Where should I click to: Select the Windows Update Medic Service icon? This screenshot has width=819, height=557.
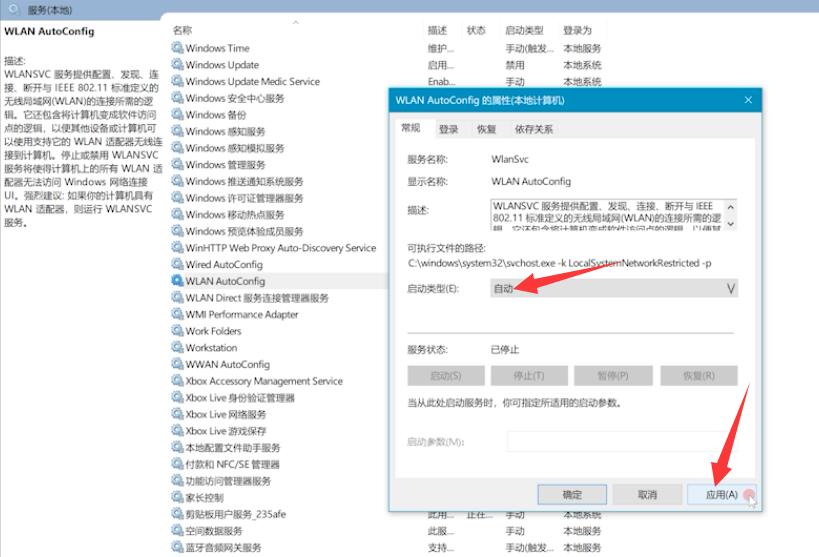tap(178, 81)
